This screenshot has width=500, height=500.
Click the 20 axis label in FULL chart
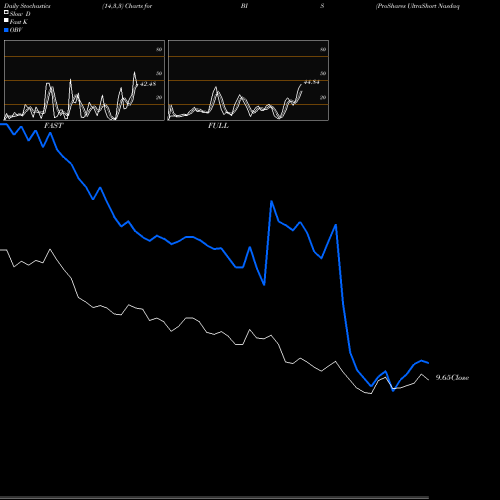pos(323,97)
